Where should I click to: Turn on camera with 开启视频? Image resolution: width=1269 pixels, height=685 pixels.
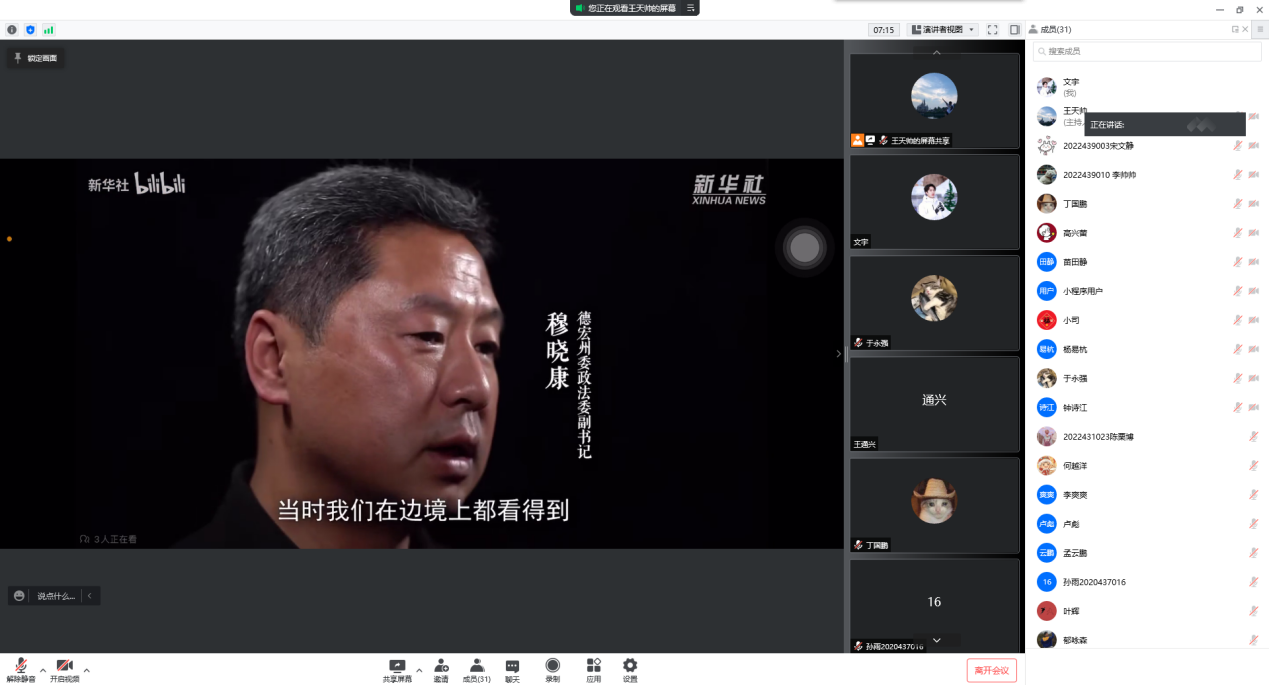64,669
